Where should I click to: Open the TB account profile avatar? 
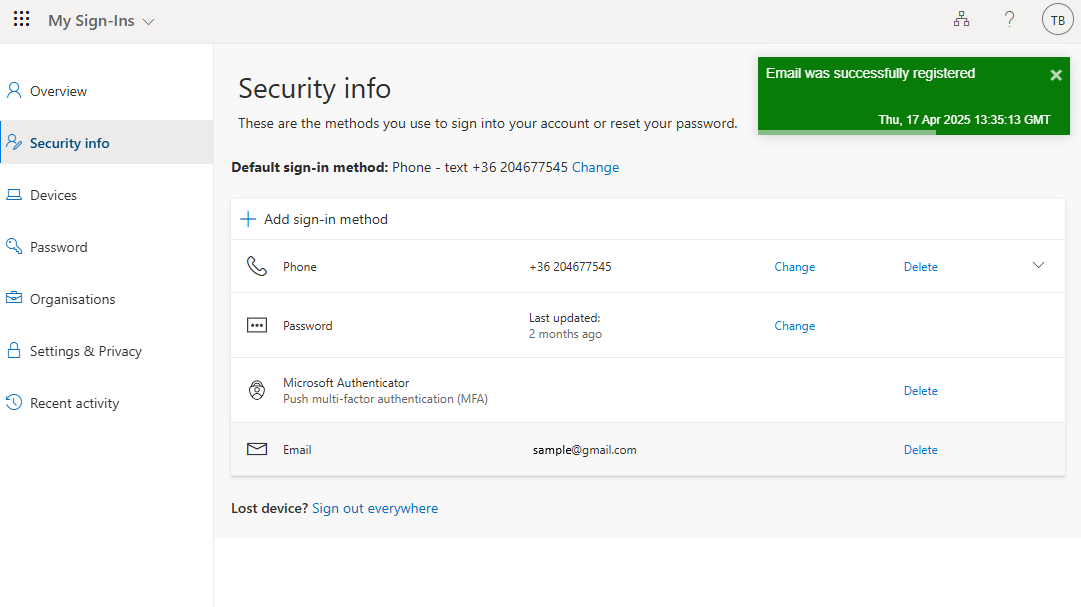tap(1057, 20)
